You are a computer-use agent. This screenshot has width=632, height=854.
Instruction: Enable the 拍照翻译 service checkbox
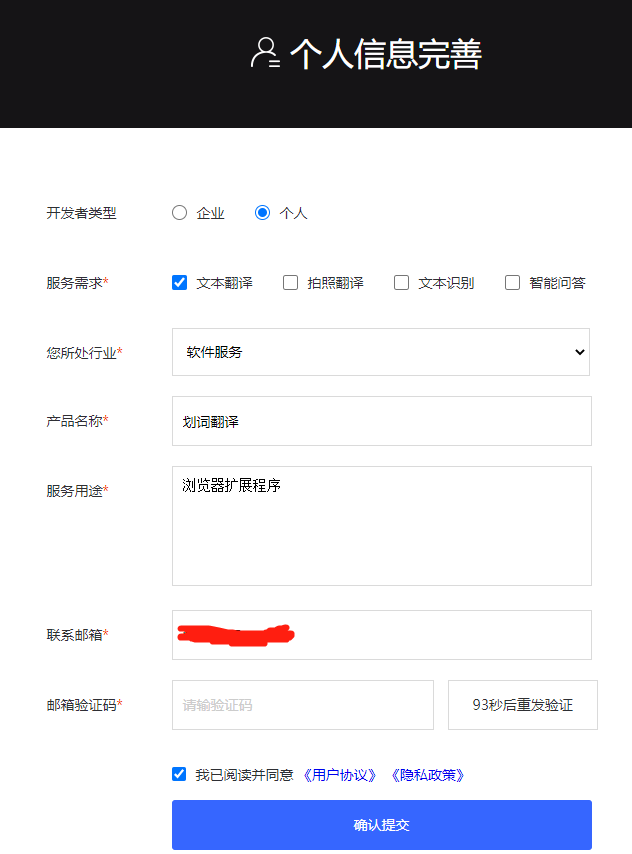tap(291, 283)
